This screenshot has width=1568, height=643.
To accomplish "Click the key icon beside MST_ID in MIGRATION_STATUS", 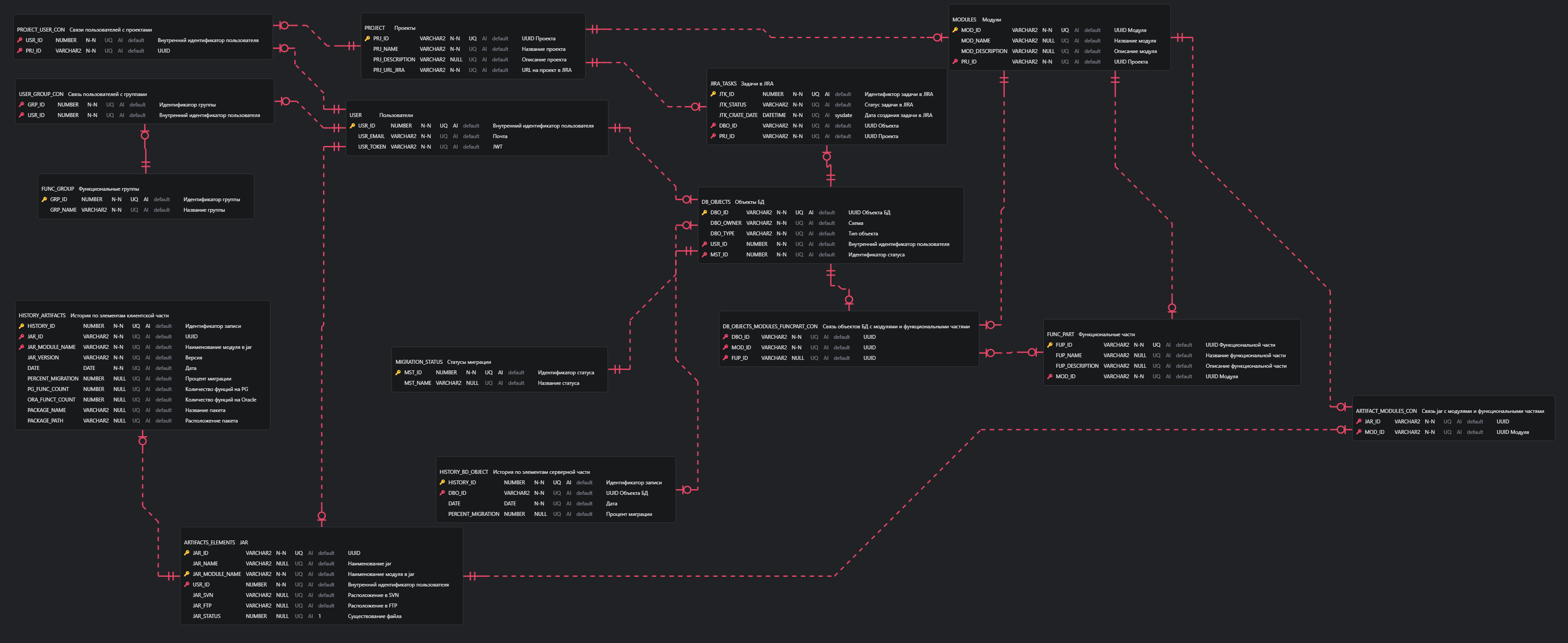I will coord(398,372).
